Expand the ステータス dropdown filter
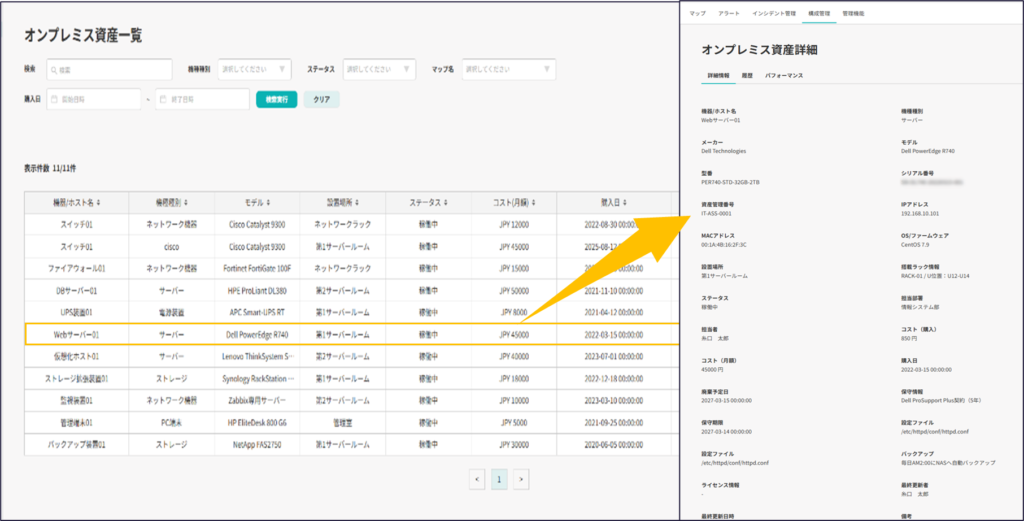The width and height of the screenshot is (1024, 521). 379,70
